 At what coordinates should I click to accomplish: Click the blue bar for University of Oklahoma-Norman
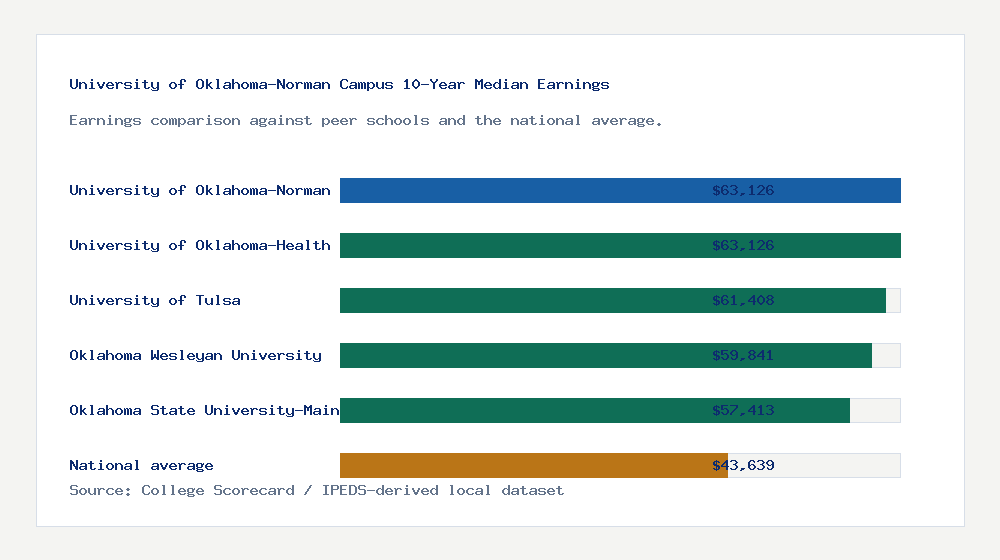point(620,190)
